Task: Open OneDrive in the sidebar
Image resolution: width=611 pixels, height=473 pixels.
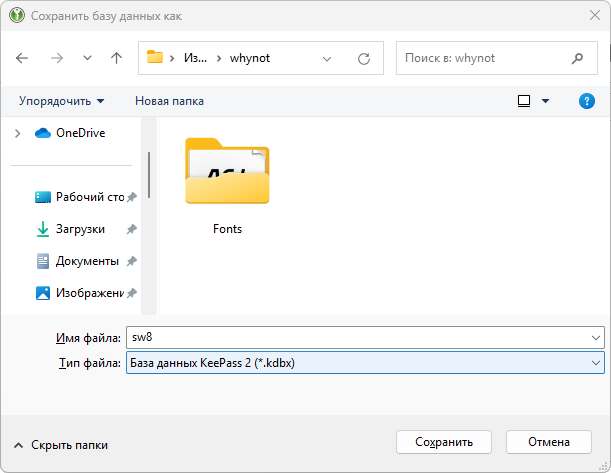Action: tap(79, 133)
